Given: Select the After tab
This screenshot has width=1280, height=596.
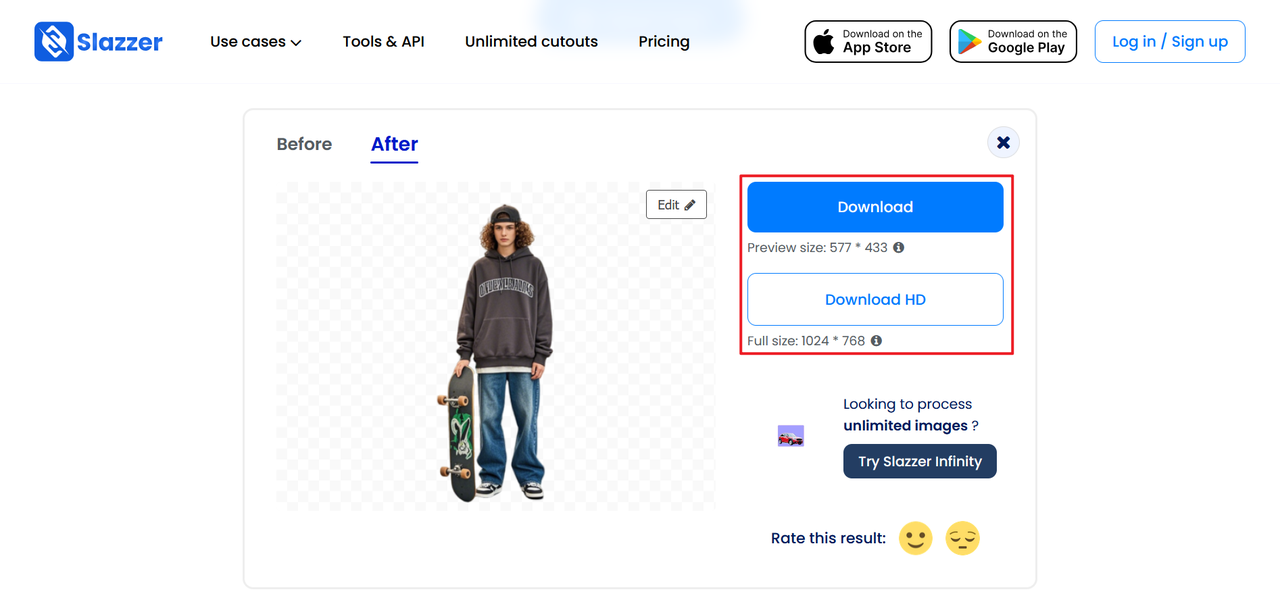Looking at the screenshot, I should click(x=394, y=144).
